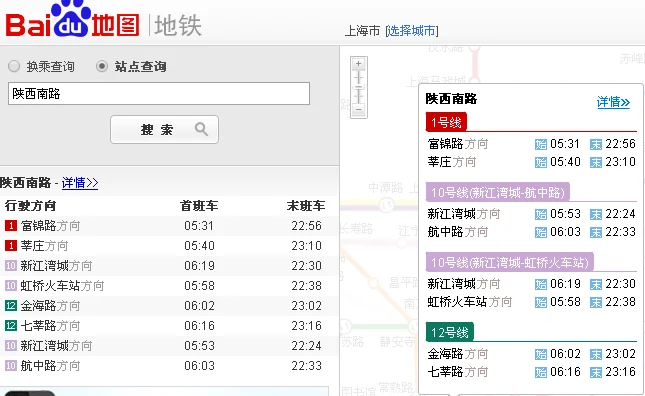Image resolution: width=645 pixels, height=396 pixels.
Task: Click last-train icon beside 23:16 in popup
Action: click(x=596, y=372)
